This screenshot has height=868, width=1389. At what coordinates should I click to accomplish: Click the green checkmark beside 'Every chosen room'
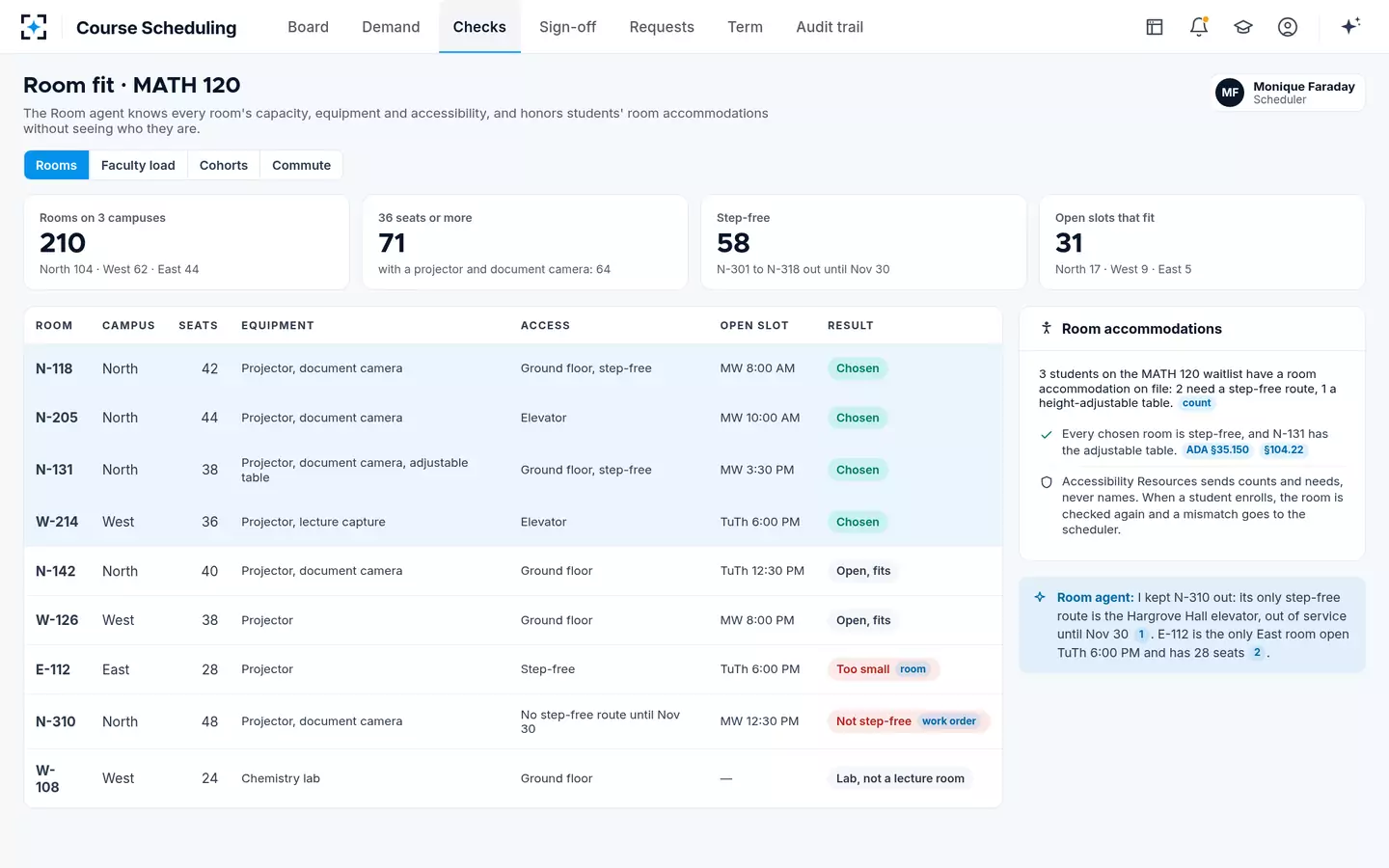pos(1047,435)
